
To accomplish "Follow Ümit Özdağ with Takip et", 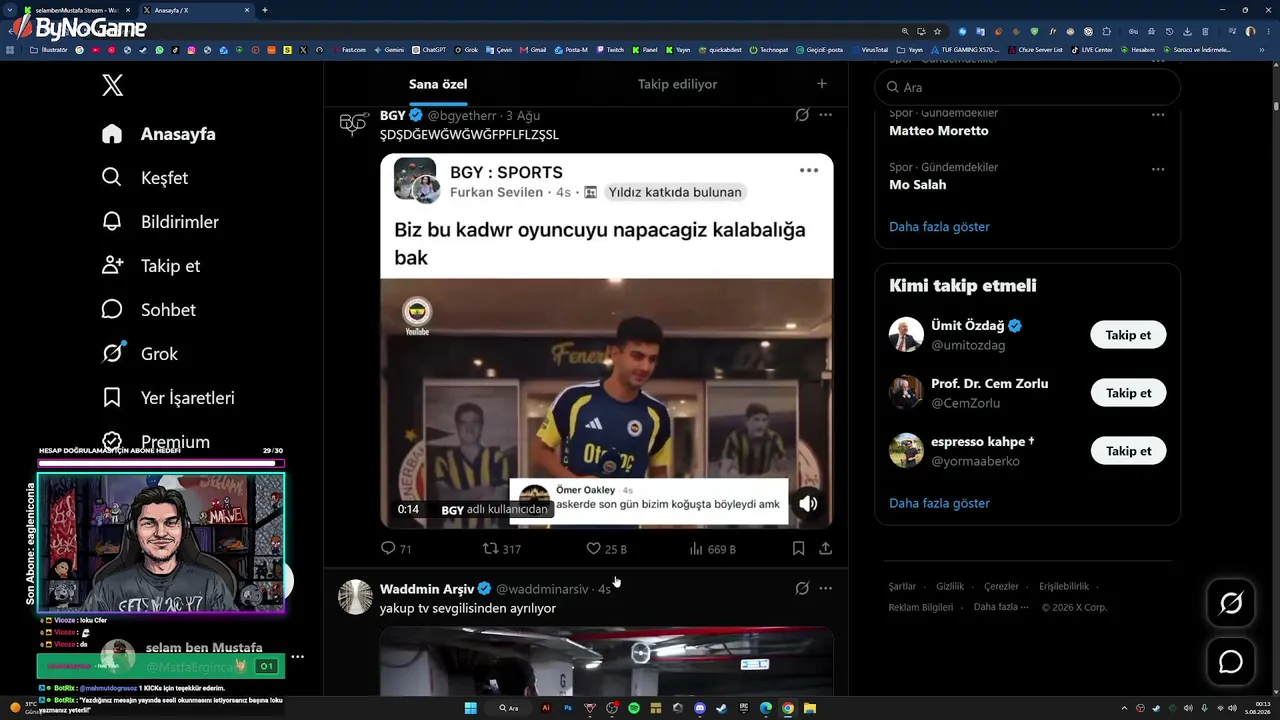I will point(1128,335).
